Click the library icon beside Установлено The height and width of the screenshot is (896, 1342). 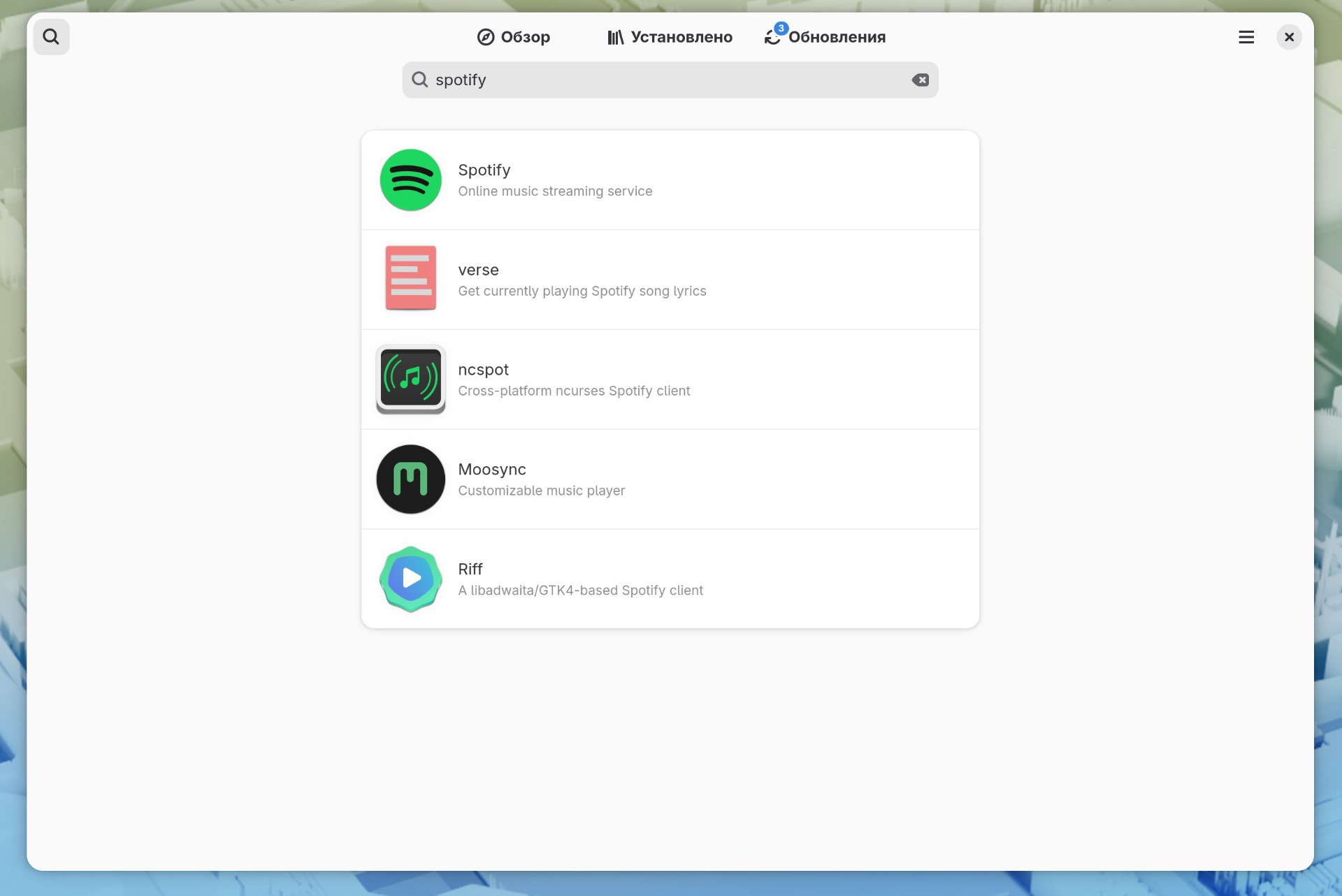[615, 37]
